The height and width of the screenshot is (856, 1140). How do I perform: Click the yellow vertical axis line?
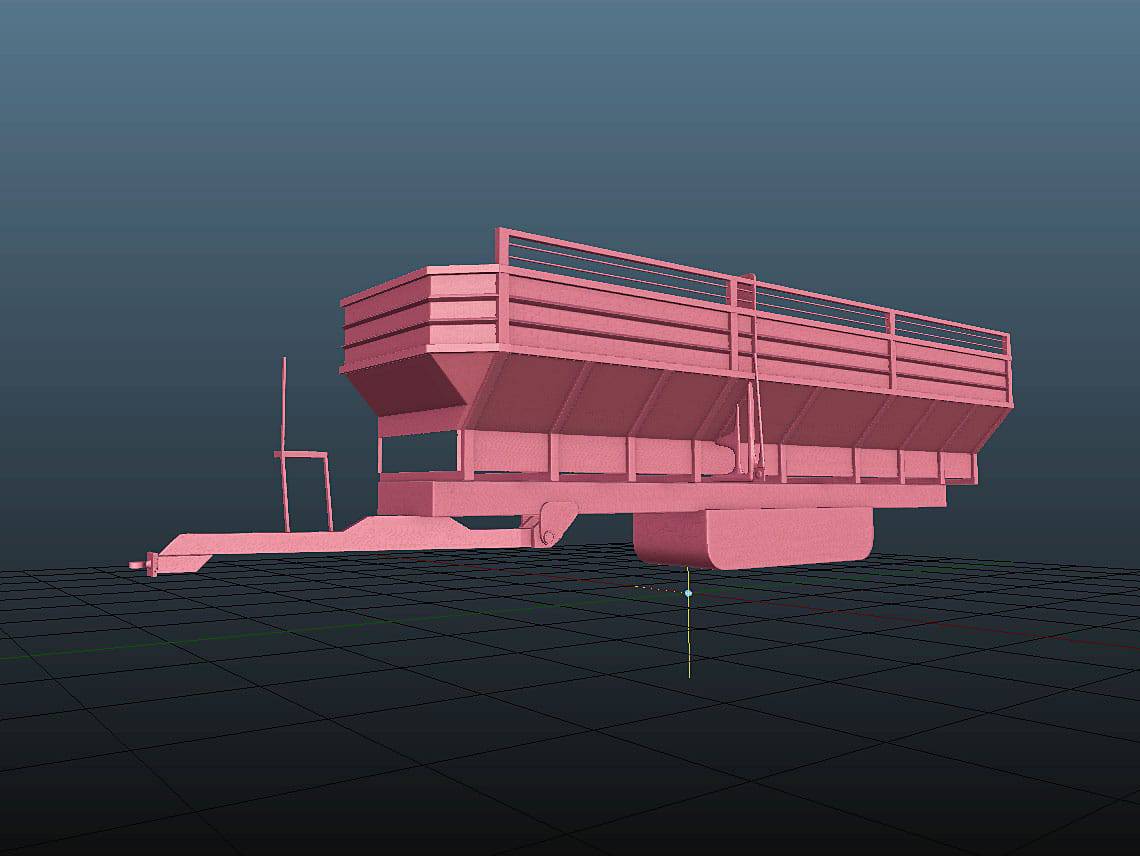click(689, 640)
